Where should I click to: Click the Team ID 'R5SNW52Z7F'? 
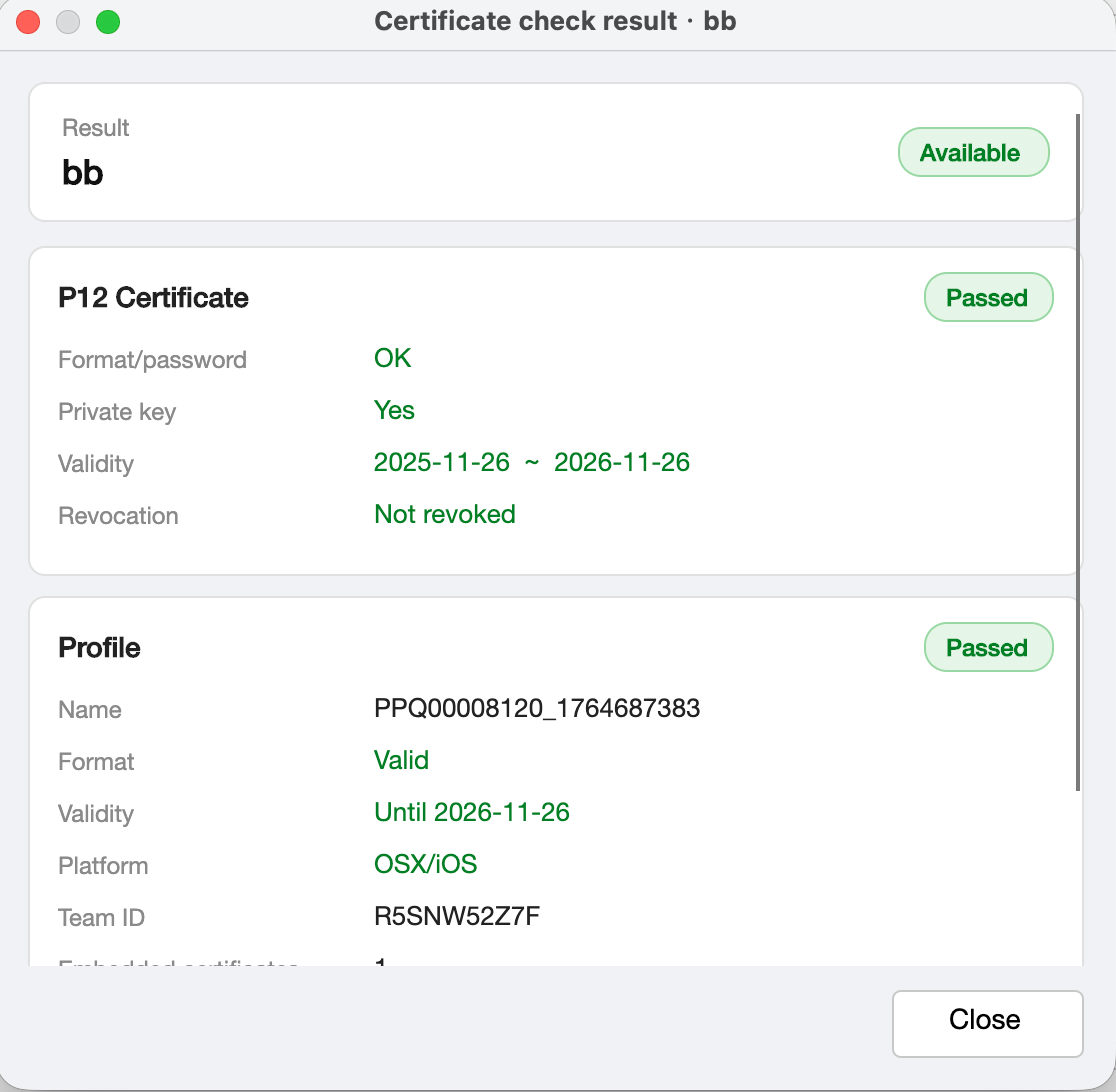(x=456, y=916)
